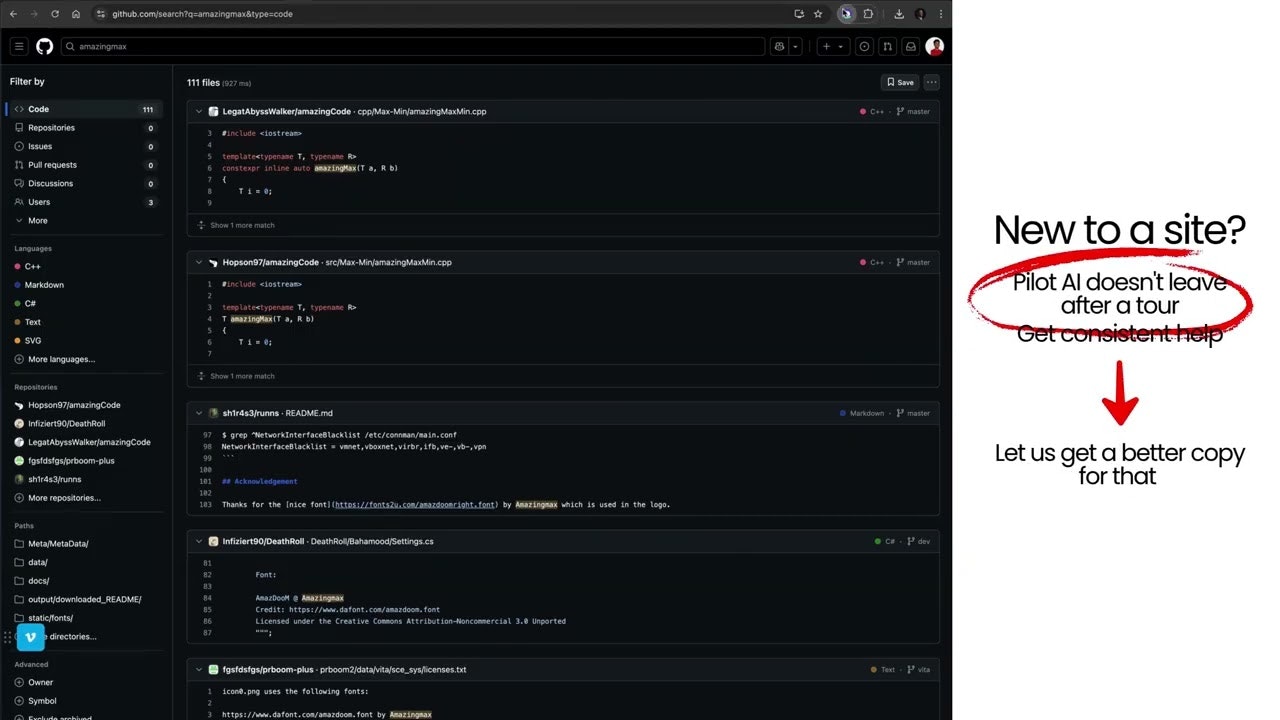Collapse the LegatAbyssWalker/amazingCode result card
This screenshot has height=720, width=1280.
point(199,112)
